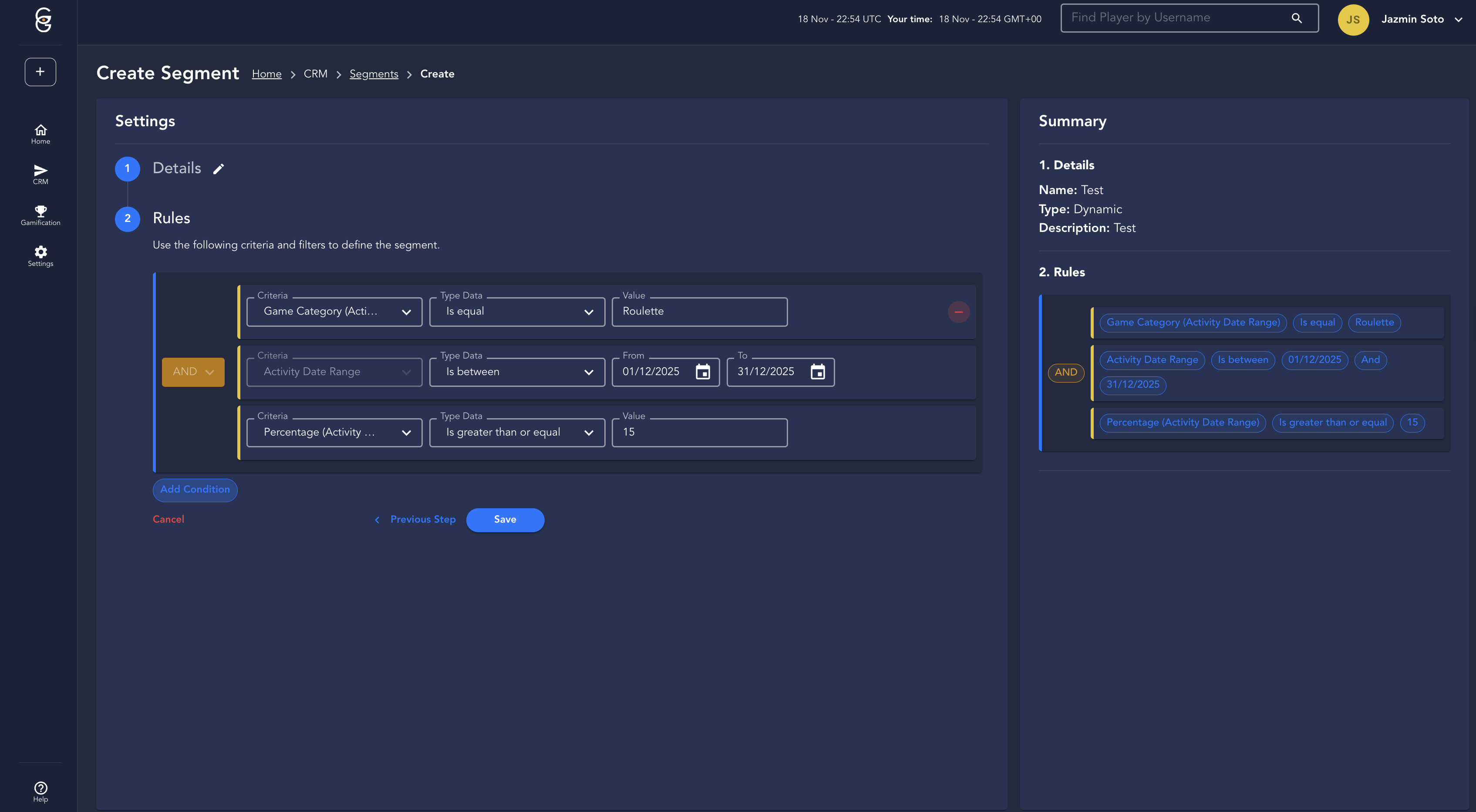Remove the Game Category rule row
This screenshot has width=1476, height=812.
tap(958, 312)
